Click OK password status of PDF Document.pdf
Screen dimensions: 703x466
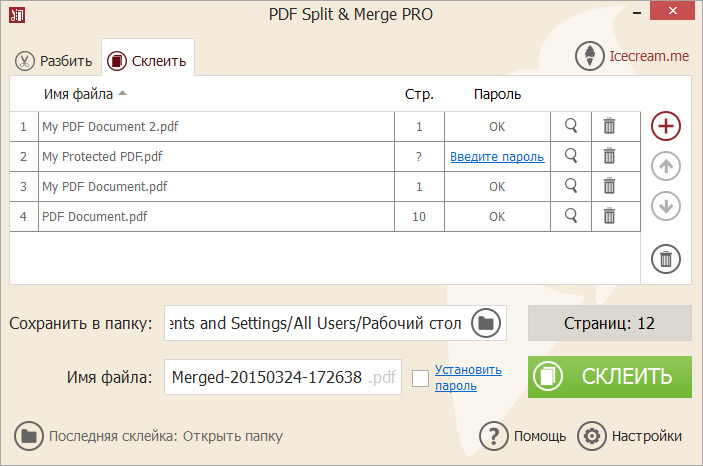[x=497, y=217]
